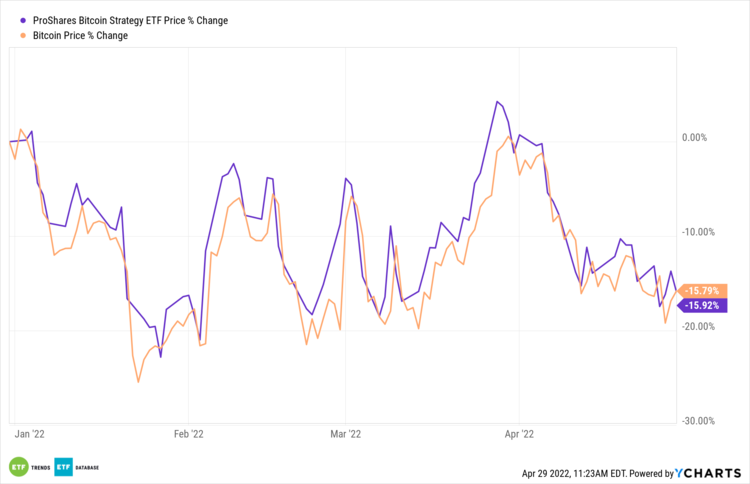Click the green ETF Trends logo
Screen dimensions: 750x484
pyautogui.click(x=18, y=467)
